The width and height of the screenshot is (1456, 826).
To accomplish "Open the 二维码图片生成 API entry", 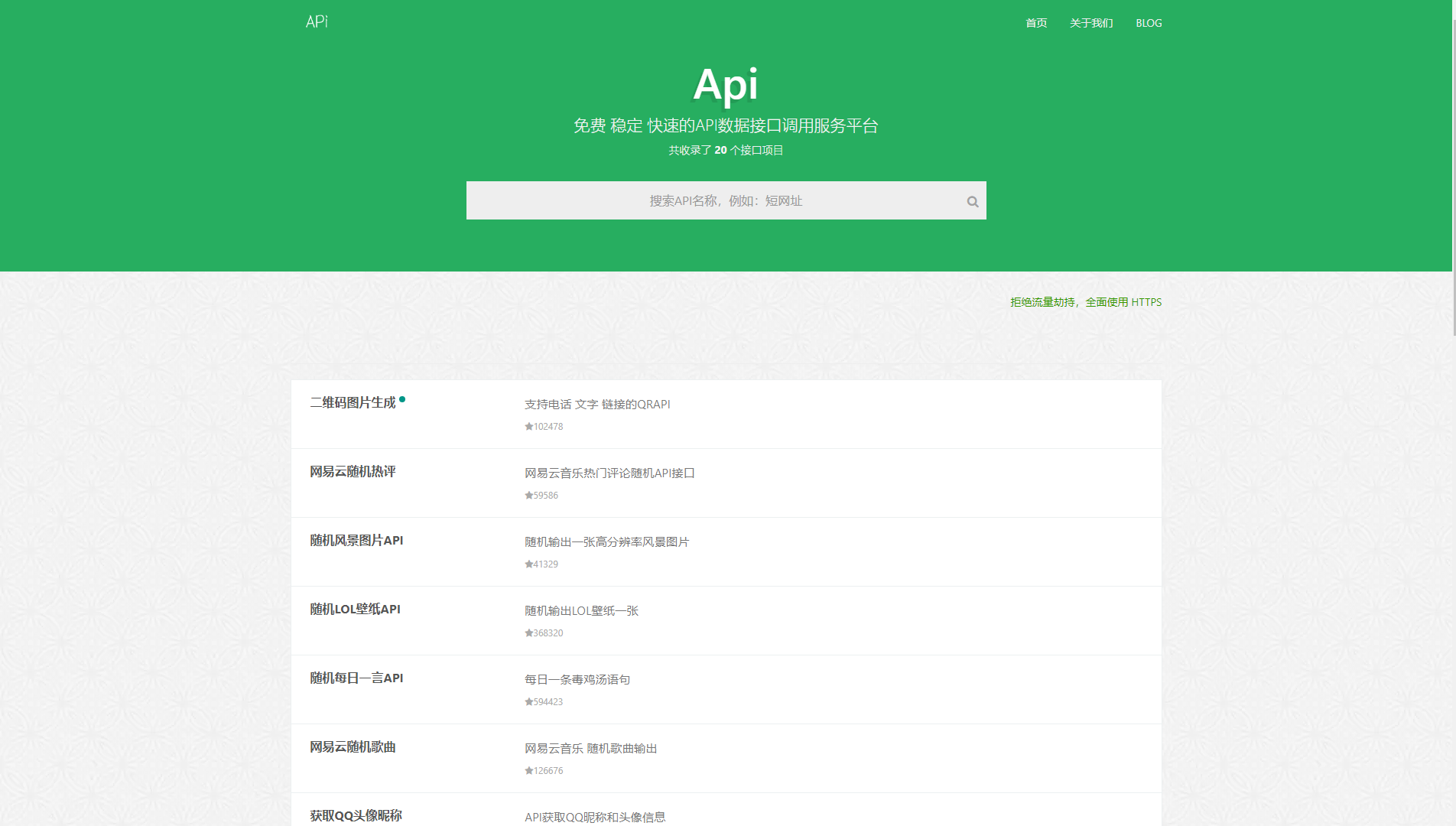I will point(353,403).
